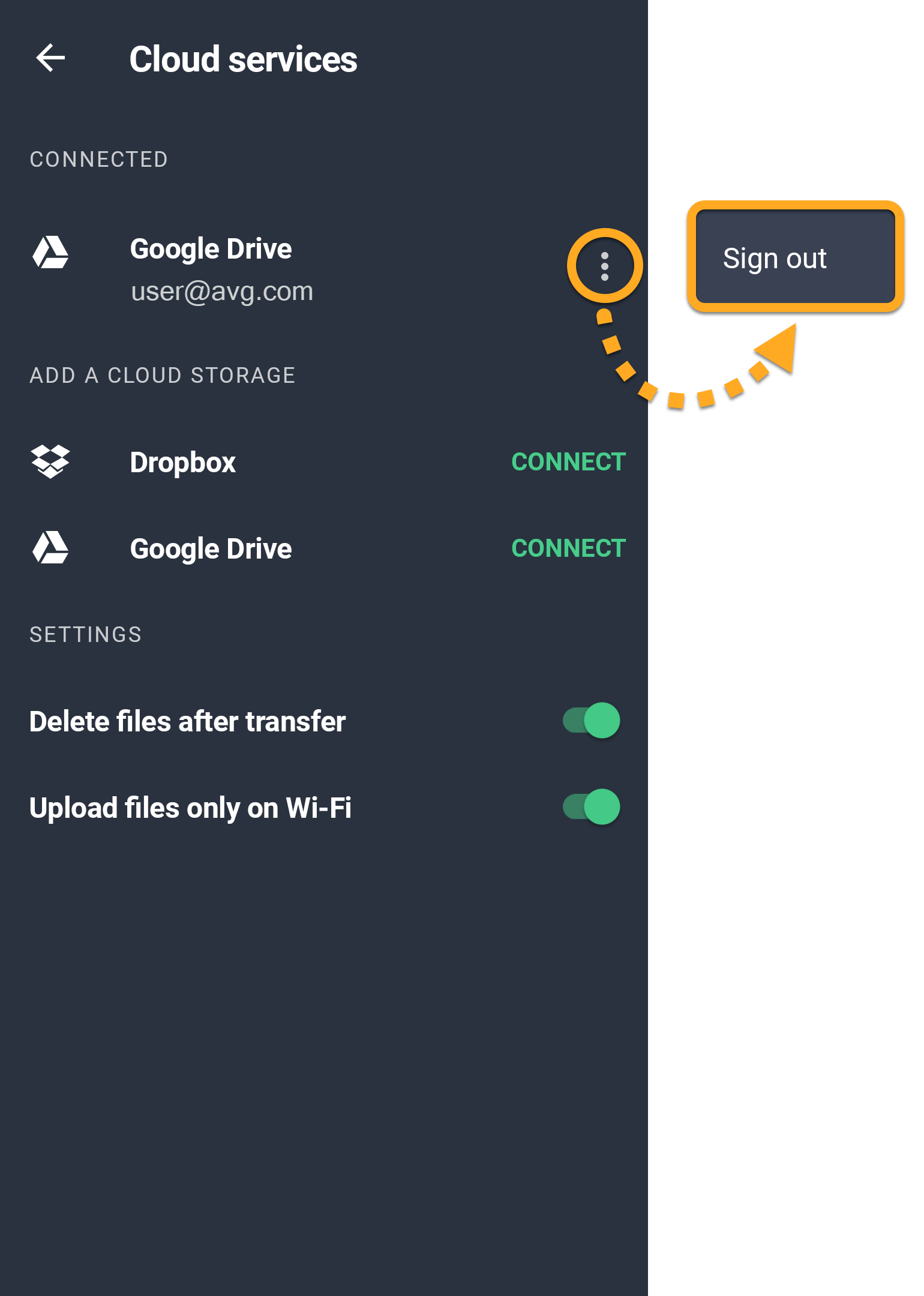Click the Dropbox logo icon
Image resolution: width=924 pixels, height=1296 pixels.
(x=50, y=461)
